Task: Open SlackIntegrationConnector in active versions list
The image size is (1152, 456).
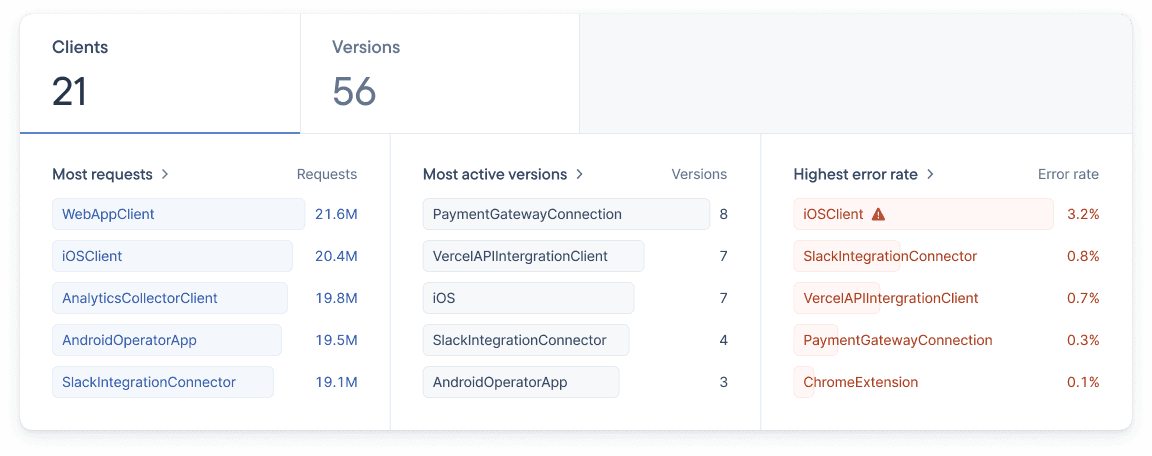Action: click(x=519, y=340)
